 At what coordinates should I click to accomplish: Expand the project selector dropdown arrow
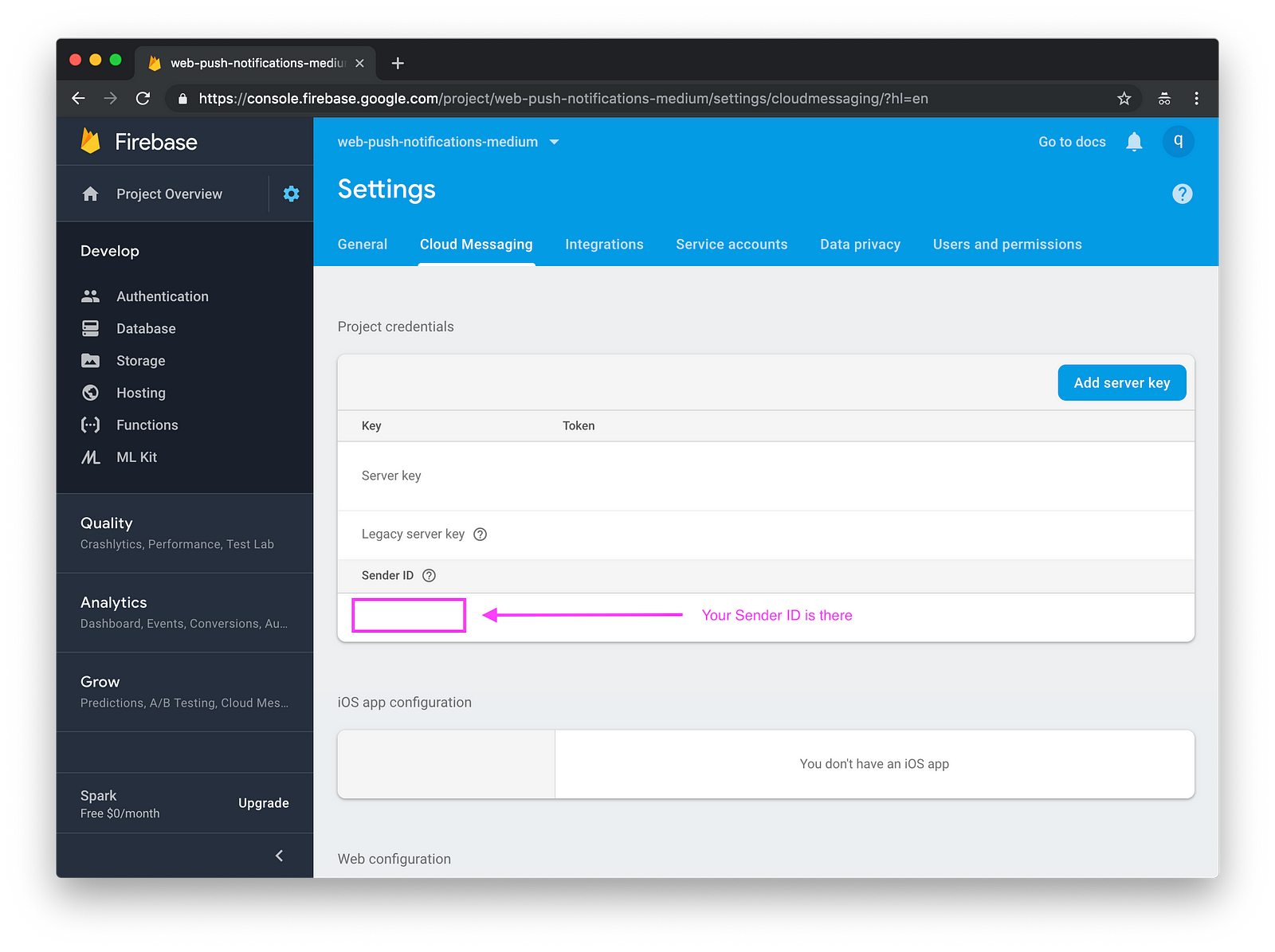pyautogui.click(x=555, y=142)
